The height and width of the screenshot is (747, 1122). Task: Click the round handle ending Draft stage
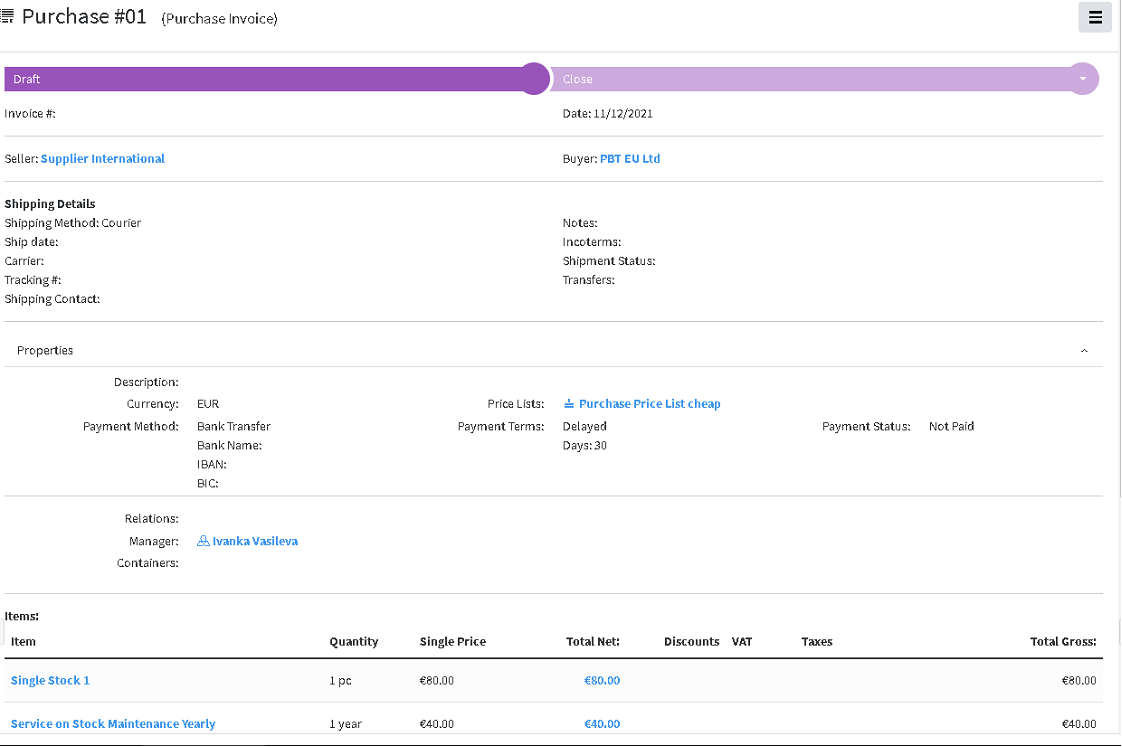(534, 79)
